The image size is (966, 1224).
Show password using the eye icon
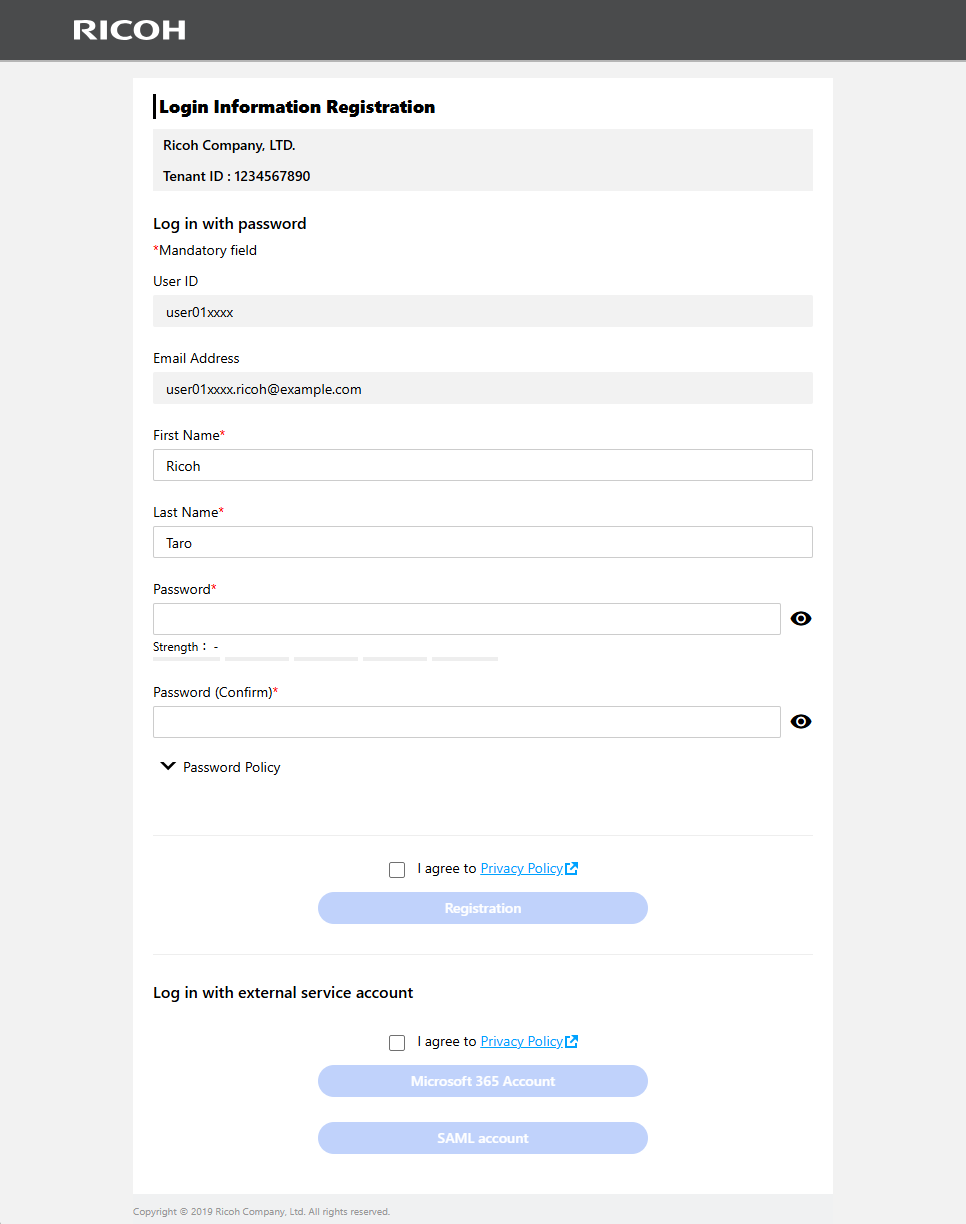pos(800,619)
